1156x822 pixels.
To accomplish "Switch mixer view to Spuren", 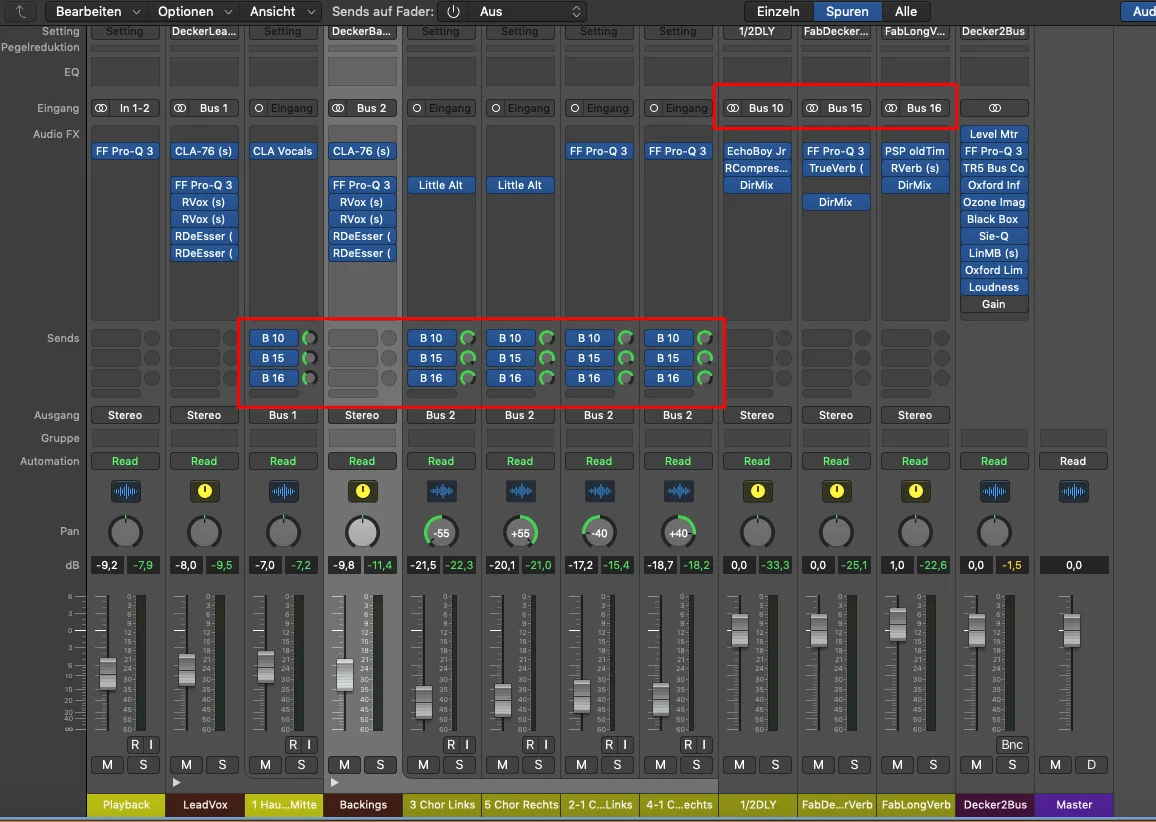I will click(x=847, y=11).
